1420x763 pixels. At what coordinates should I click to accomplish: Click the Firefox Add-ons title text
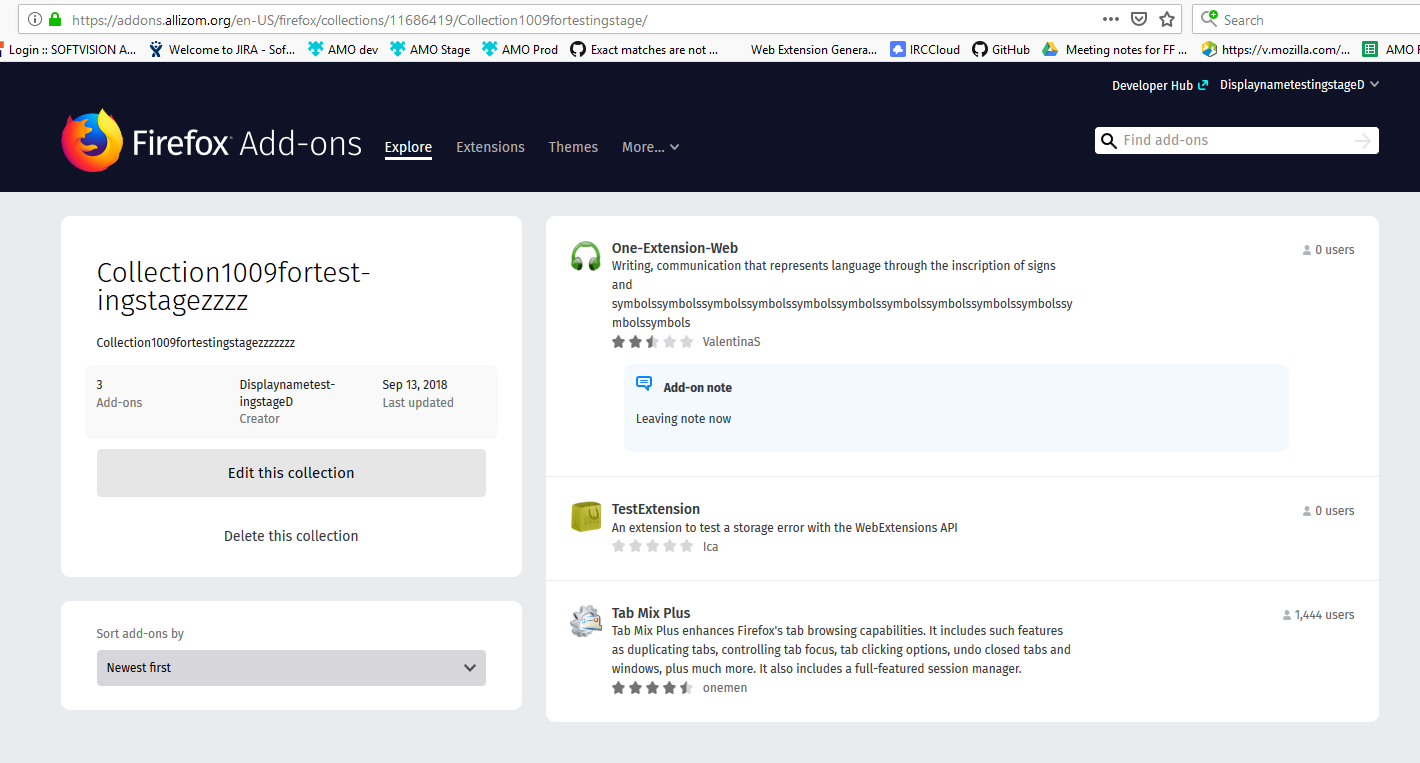[247, 144]
